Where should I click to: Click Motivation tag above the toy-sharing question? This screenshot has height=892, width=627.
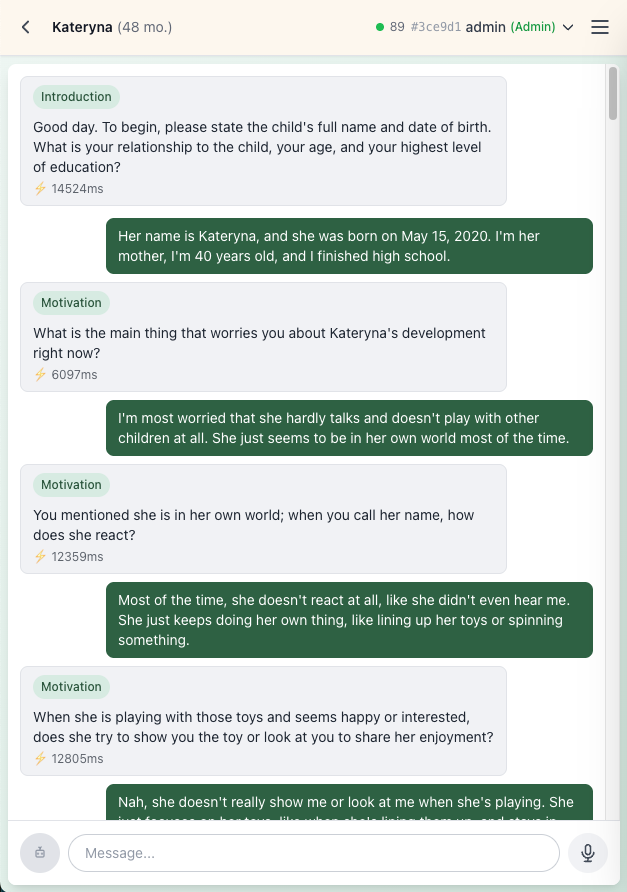pyautogui.click(x=71, y=687)
